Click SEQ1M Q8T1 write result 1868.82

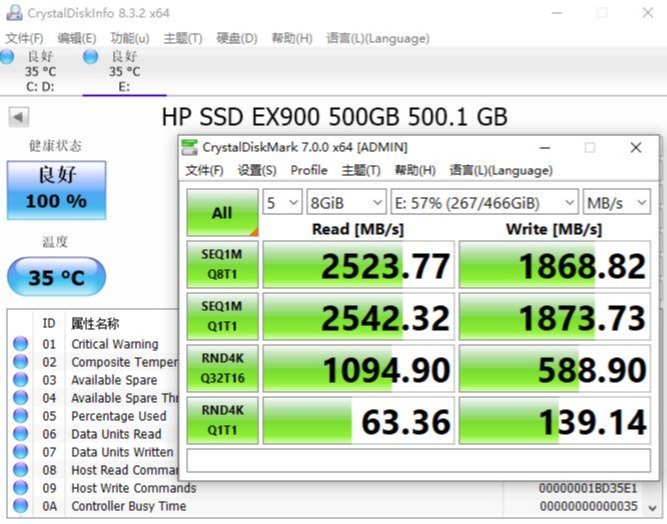point(555,264)
